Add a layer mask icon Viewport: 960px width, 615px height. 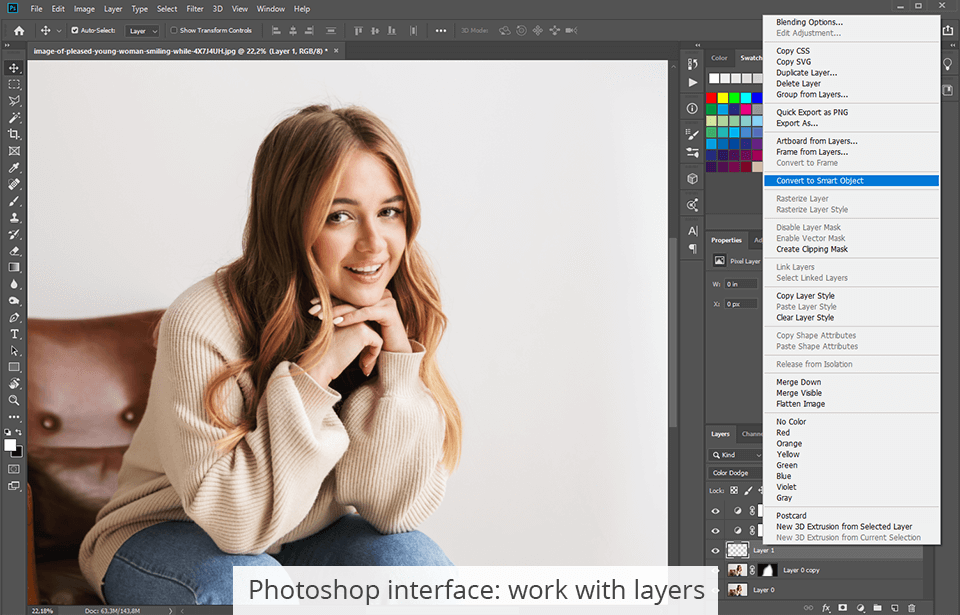coord(843,608)
